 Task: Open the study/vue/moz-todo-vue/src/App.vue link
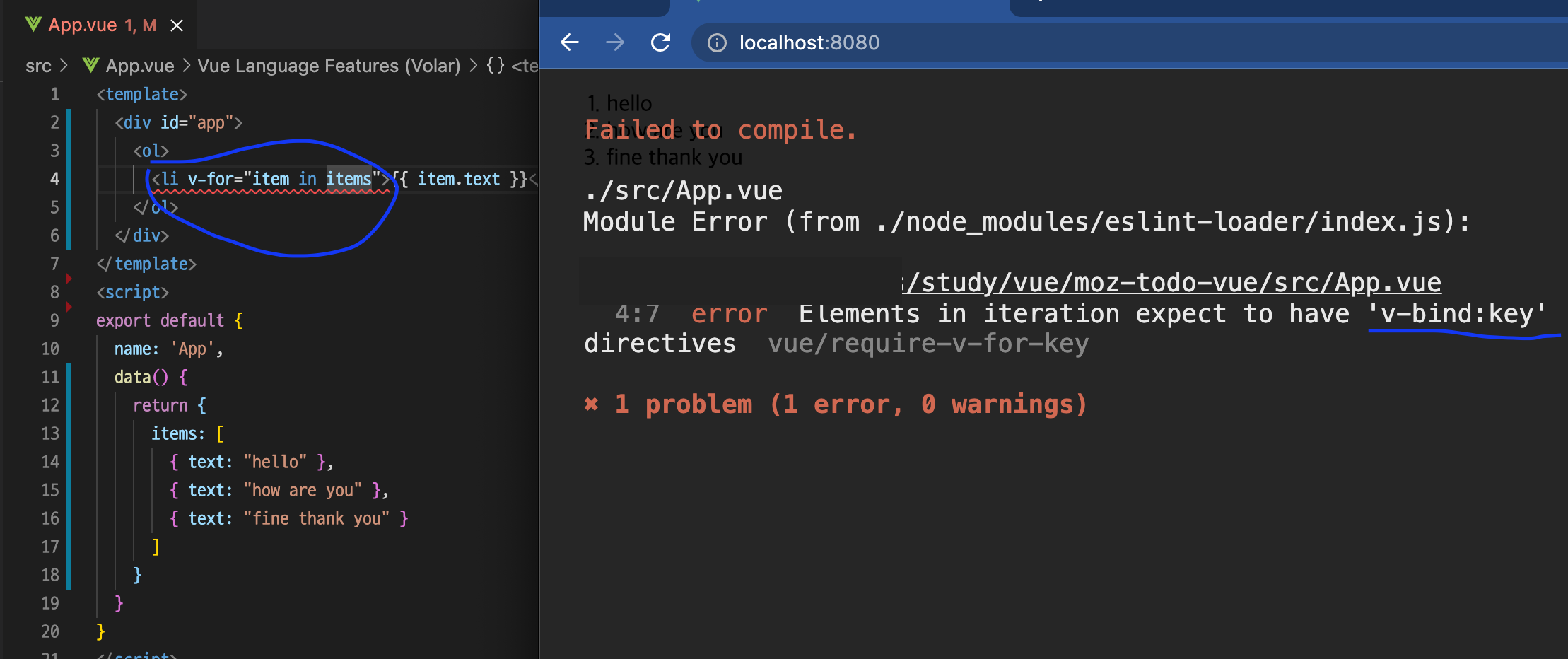tap(1171, 283)
